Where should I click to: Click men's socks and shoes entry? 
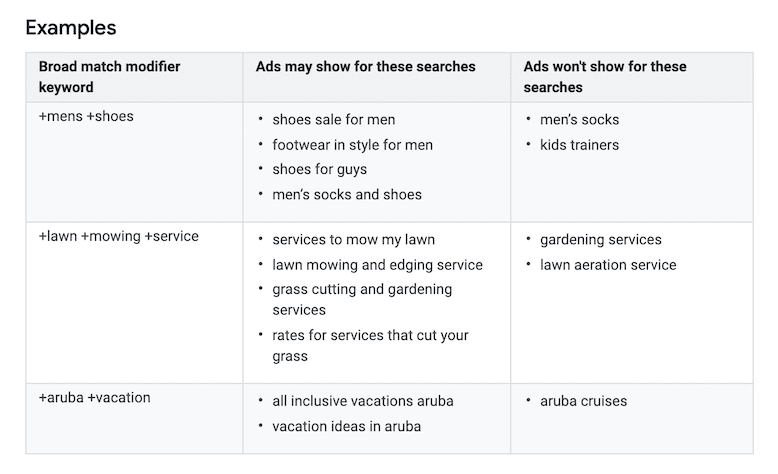tap(347, 195)
